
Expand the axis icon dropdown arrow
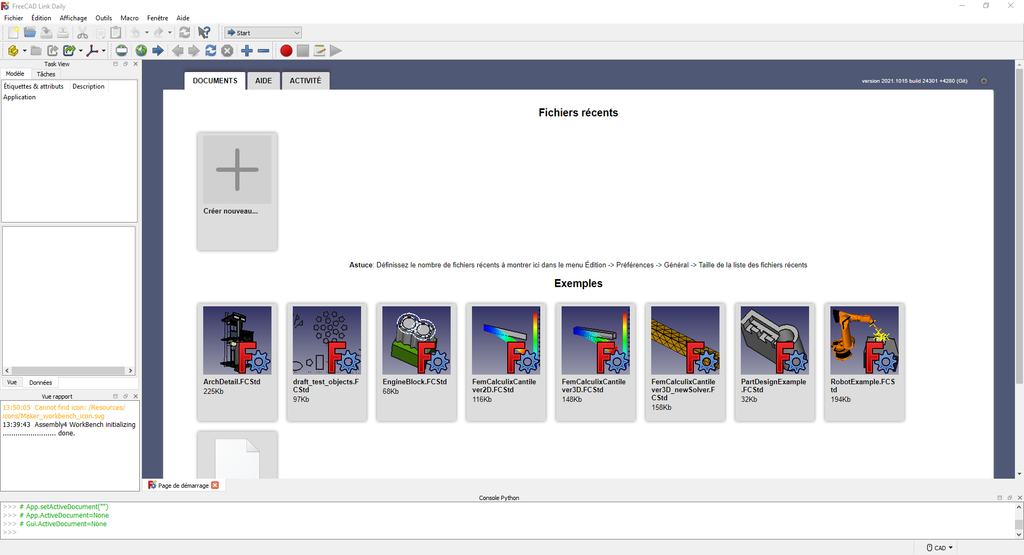pyautogui.click(x=103, y=50)
